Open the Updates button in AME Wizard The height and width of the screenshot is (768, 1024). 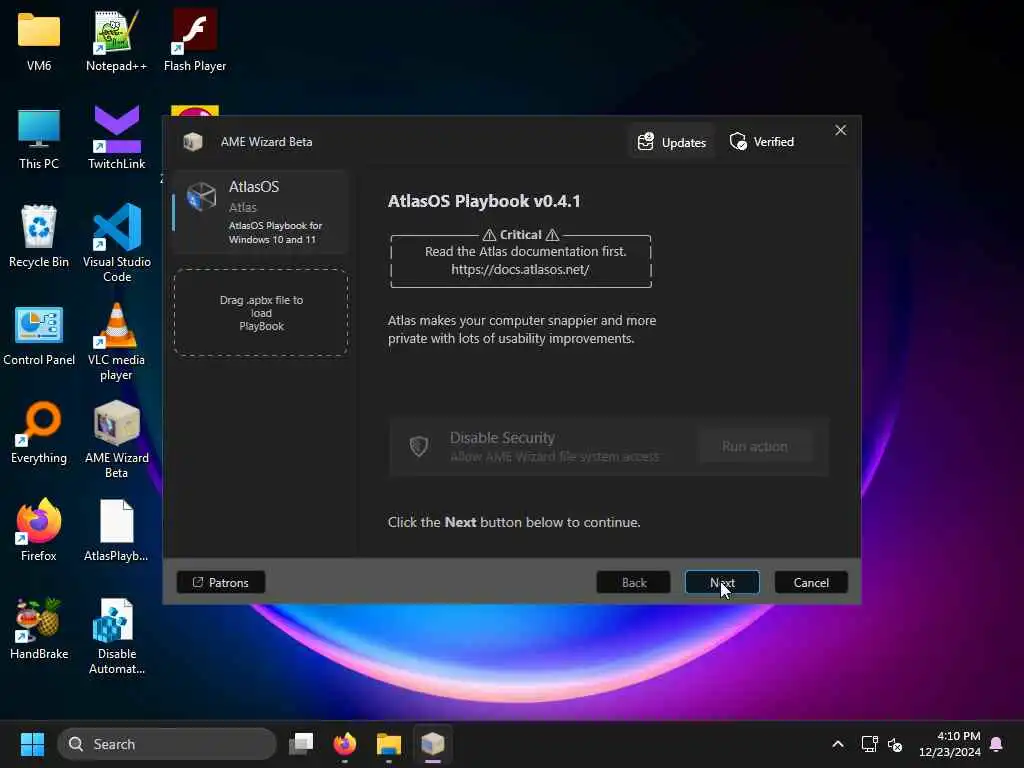click(672, 142)
